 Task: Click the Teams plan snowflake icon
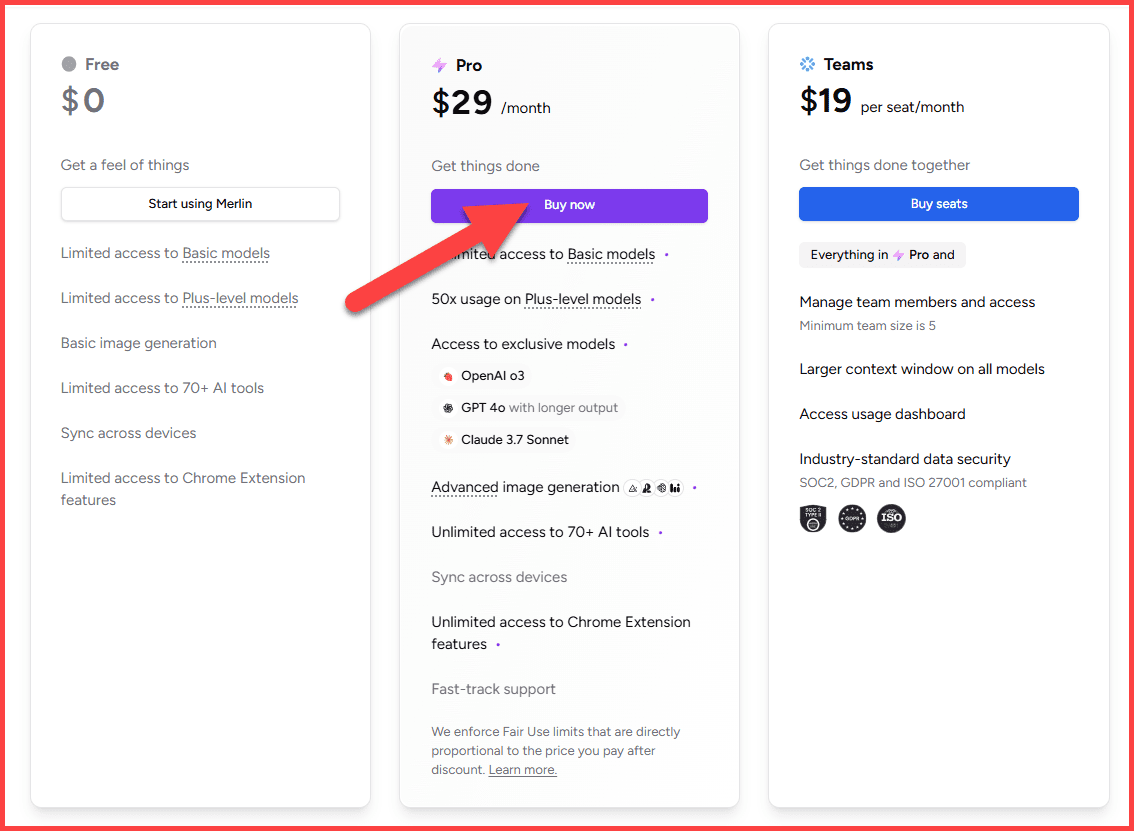(808, 64)
